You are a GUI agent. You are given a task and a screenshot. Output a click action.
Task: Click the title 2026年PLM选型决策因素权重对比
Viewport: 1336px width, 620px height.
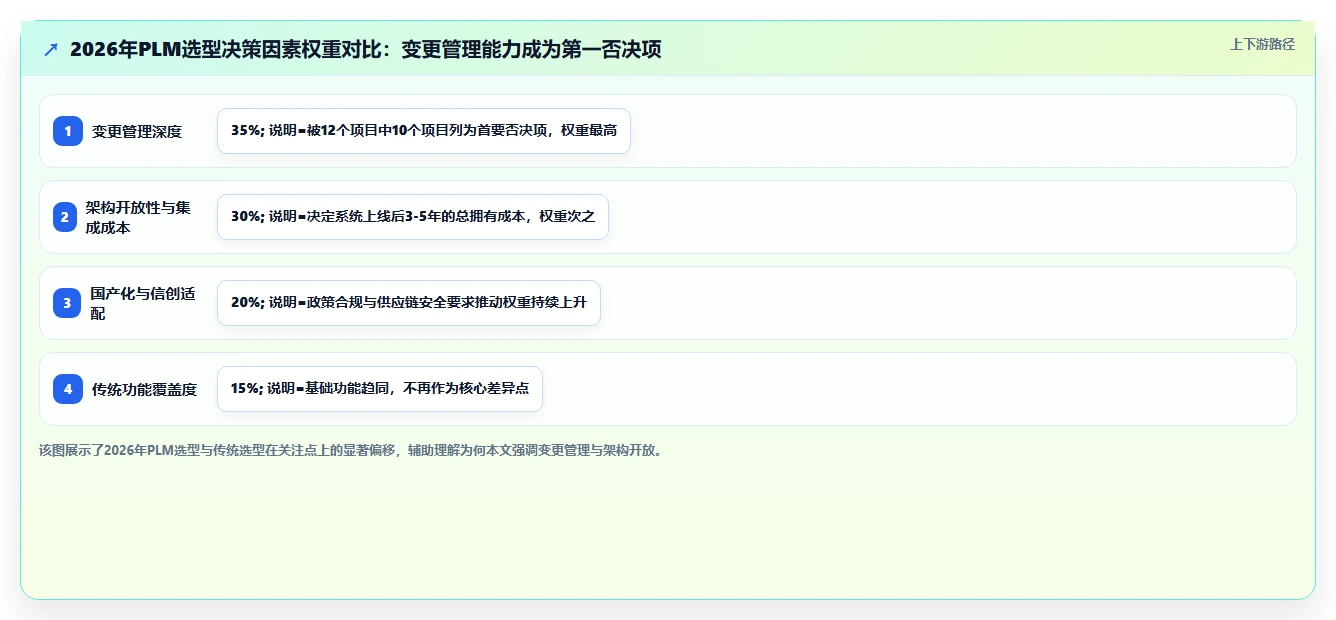[x=365, y=49]
